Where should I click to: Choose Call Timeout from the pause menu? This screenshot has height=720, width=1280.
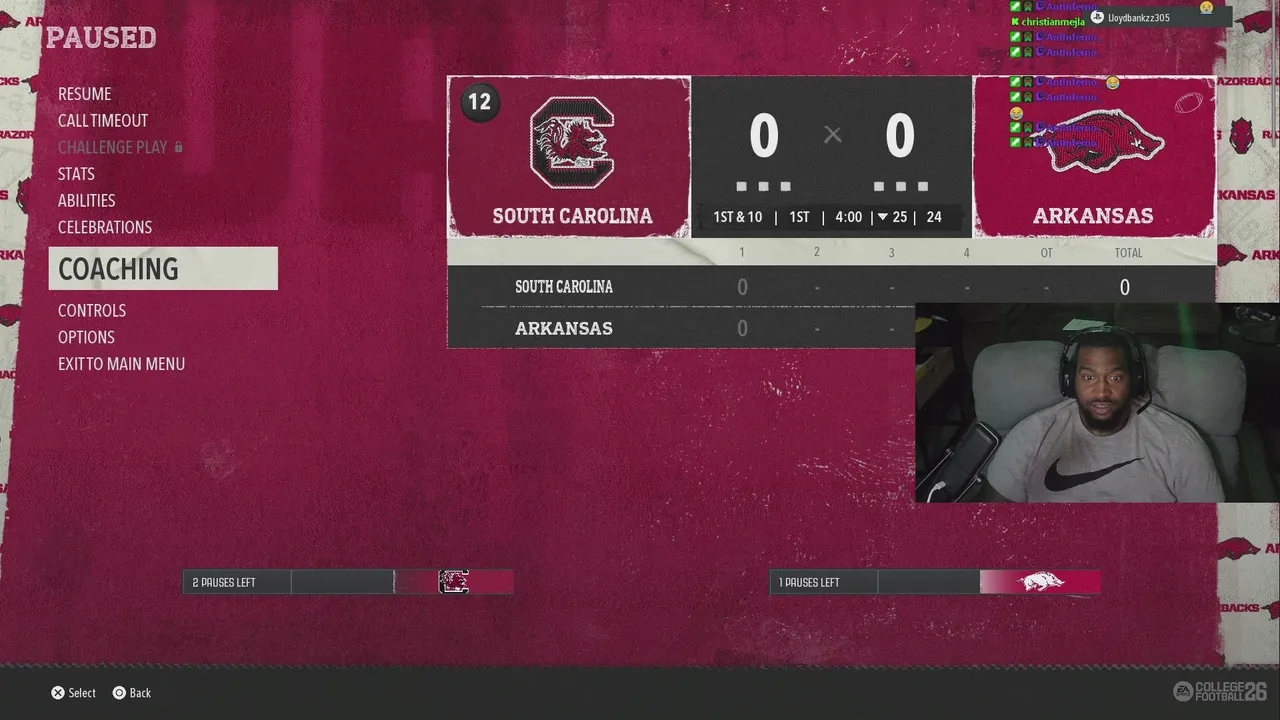click(103, 121)
